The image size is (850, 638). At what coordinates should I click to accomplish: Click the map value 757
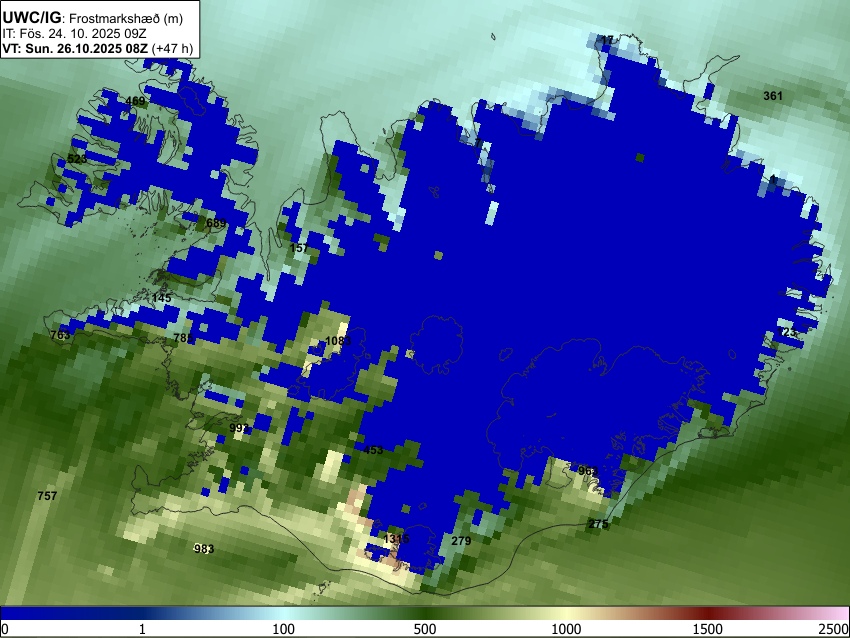tap(47, 495)
